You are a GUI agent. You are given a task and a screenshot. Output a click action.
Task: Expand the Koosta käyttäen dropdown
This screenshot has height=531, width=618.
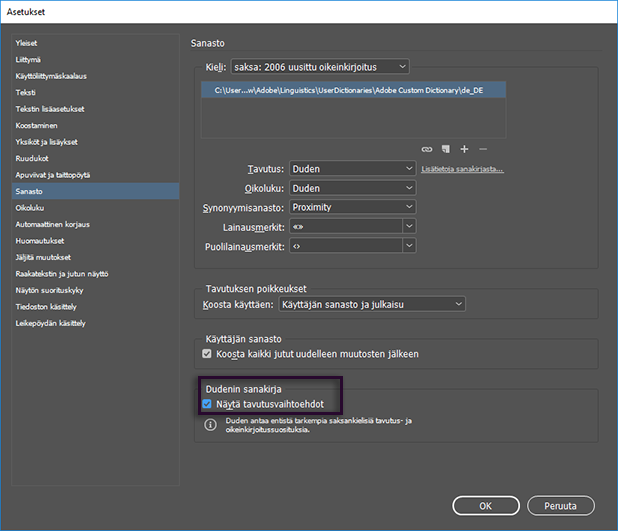pyautogui.click(x=371, y=303)
